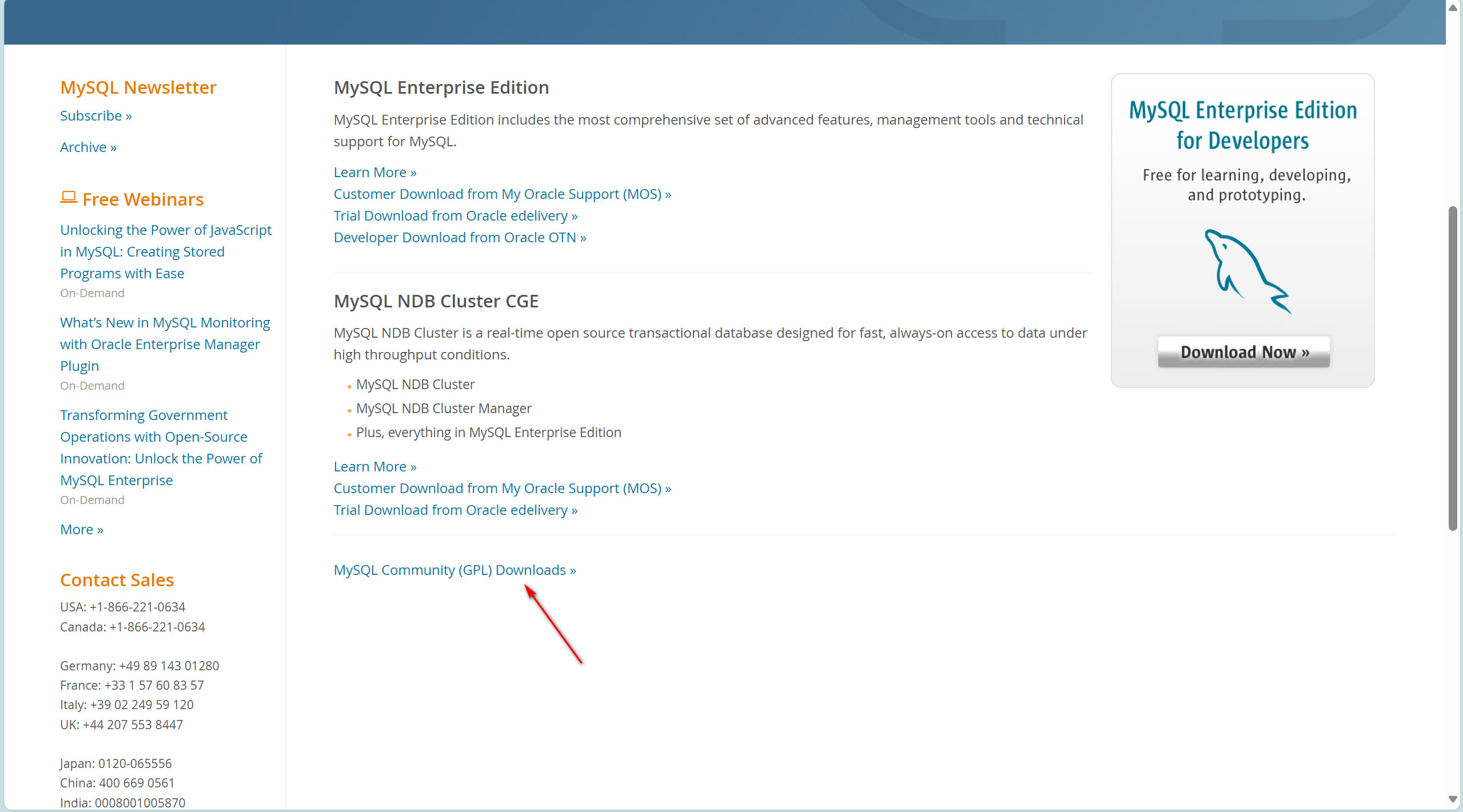Open the newsletter Archive link

click(x=88, y=147)
